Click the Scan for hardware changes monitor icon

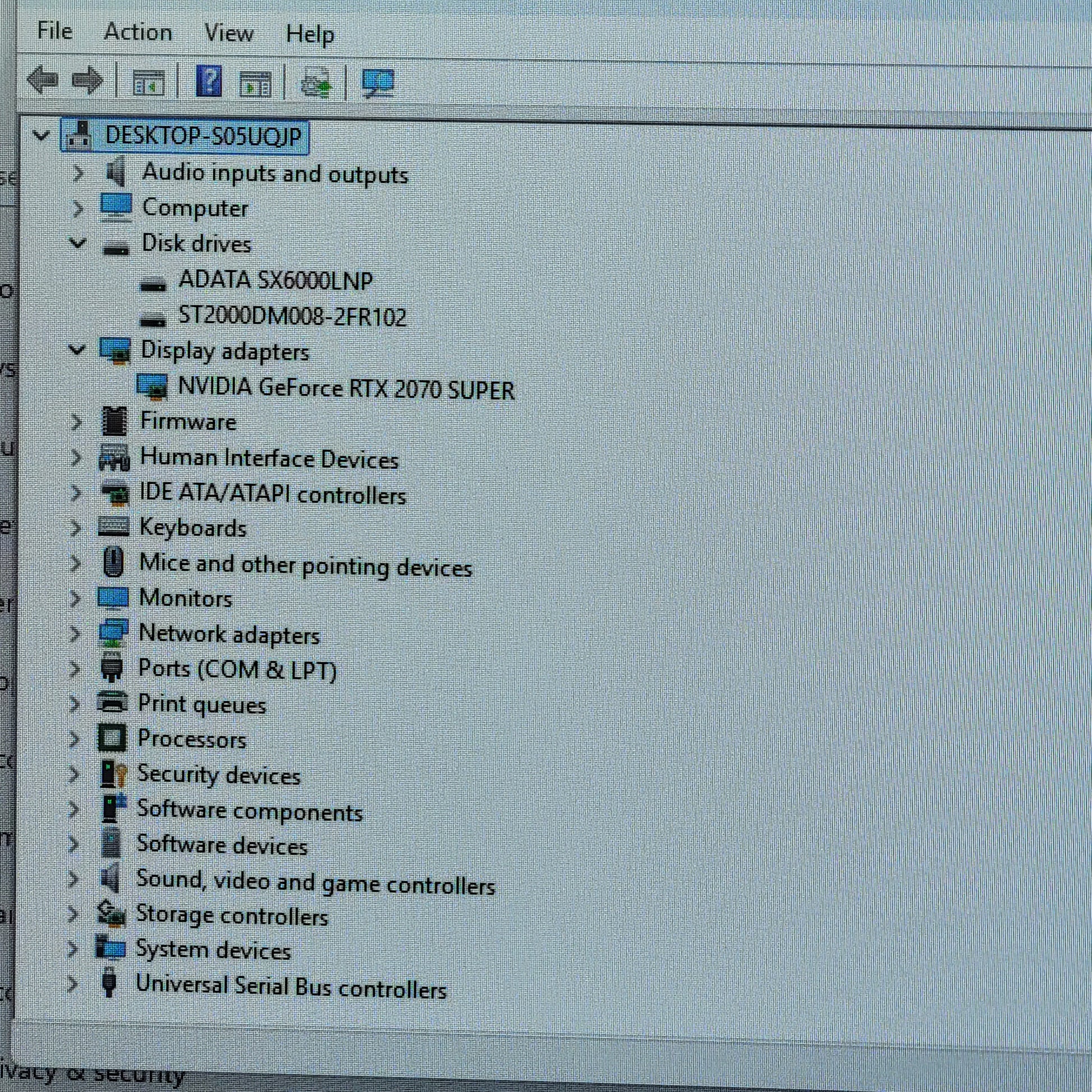point(378,84)
